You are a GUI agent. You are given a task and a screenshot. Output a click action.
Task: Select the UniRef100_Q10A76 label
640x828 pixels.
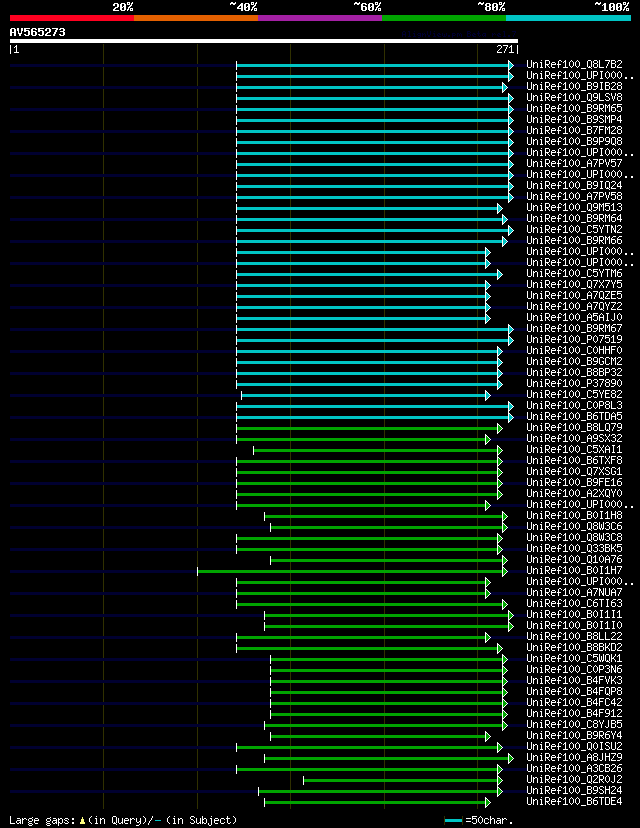[x=575, y=560]
